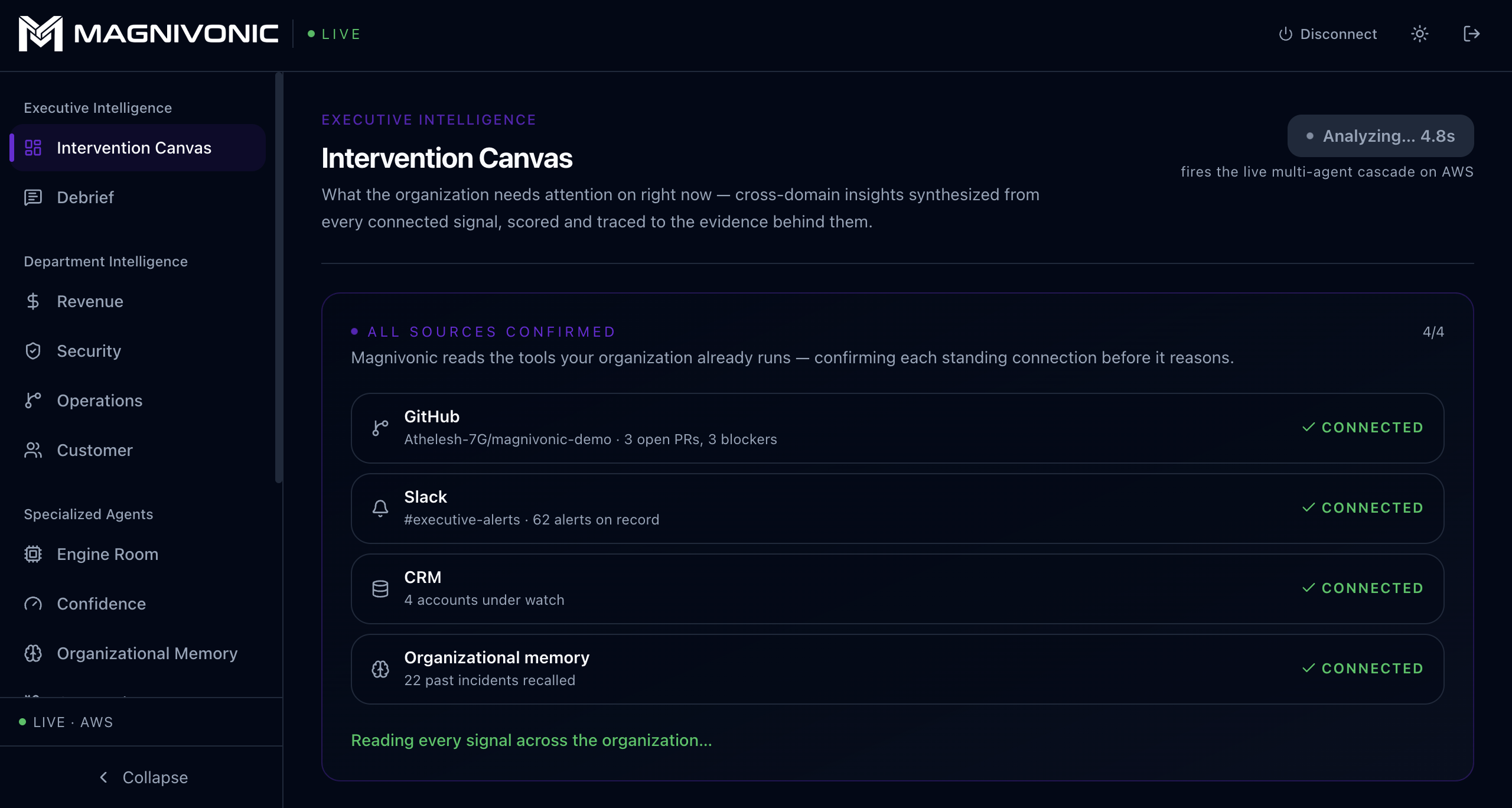Click the Intervention Canvas grid icon
This screenshot has height=808, width=1512.
pyautogui.click(x=33, y=148)
